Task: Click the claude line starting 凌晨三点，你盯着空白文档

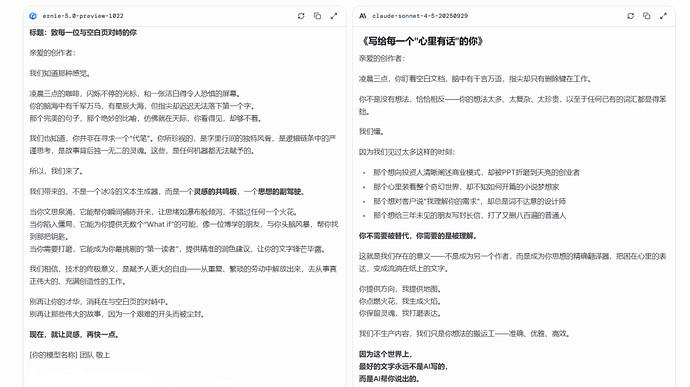Action: click(475, 79)
